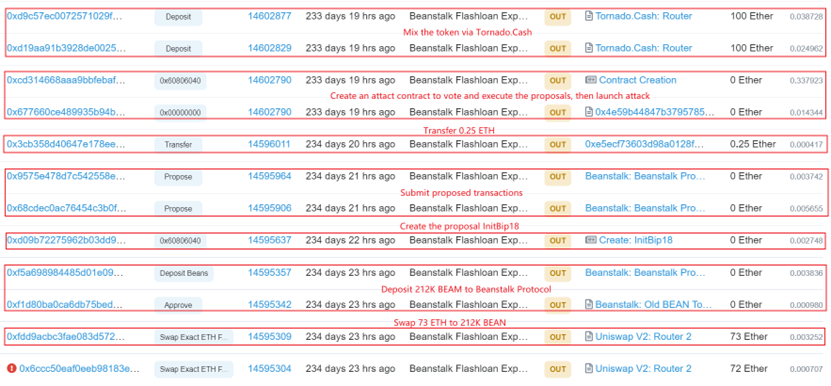Viewport: 831px width, 386px height.
Task: View block 14595906
Action: click(270, 208)
